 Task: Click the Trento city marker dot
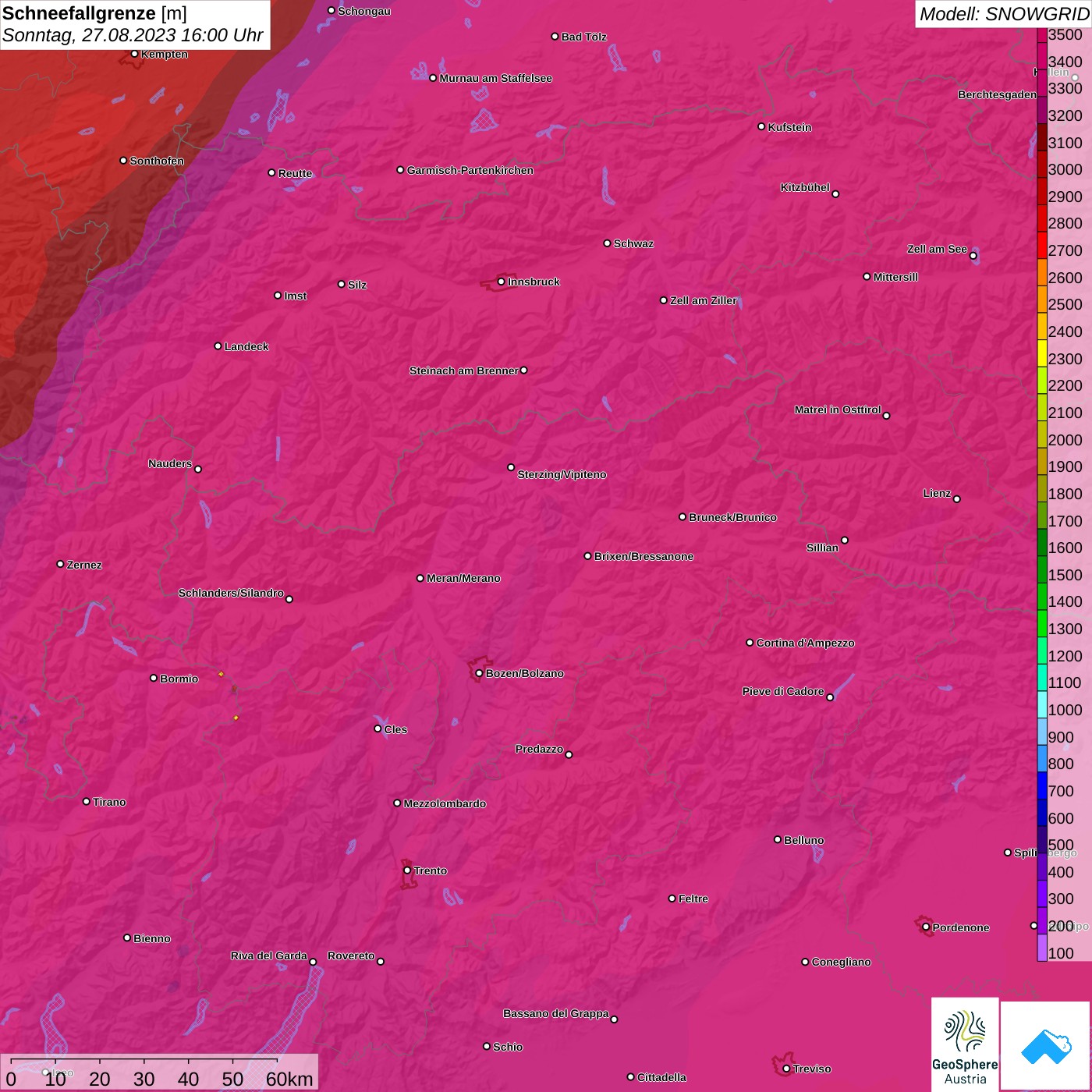click(407, 870)
